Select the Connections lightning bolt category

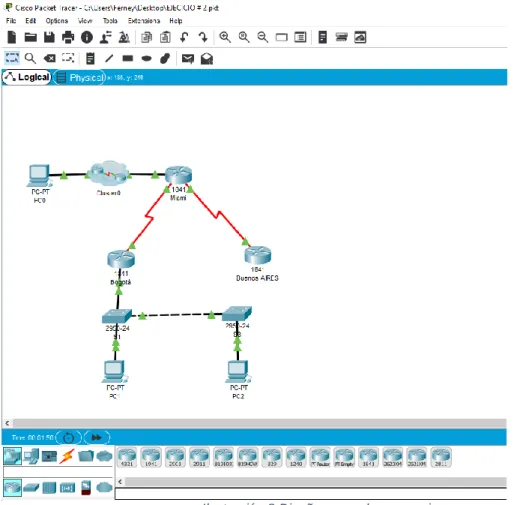[67, 456]
